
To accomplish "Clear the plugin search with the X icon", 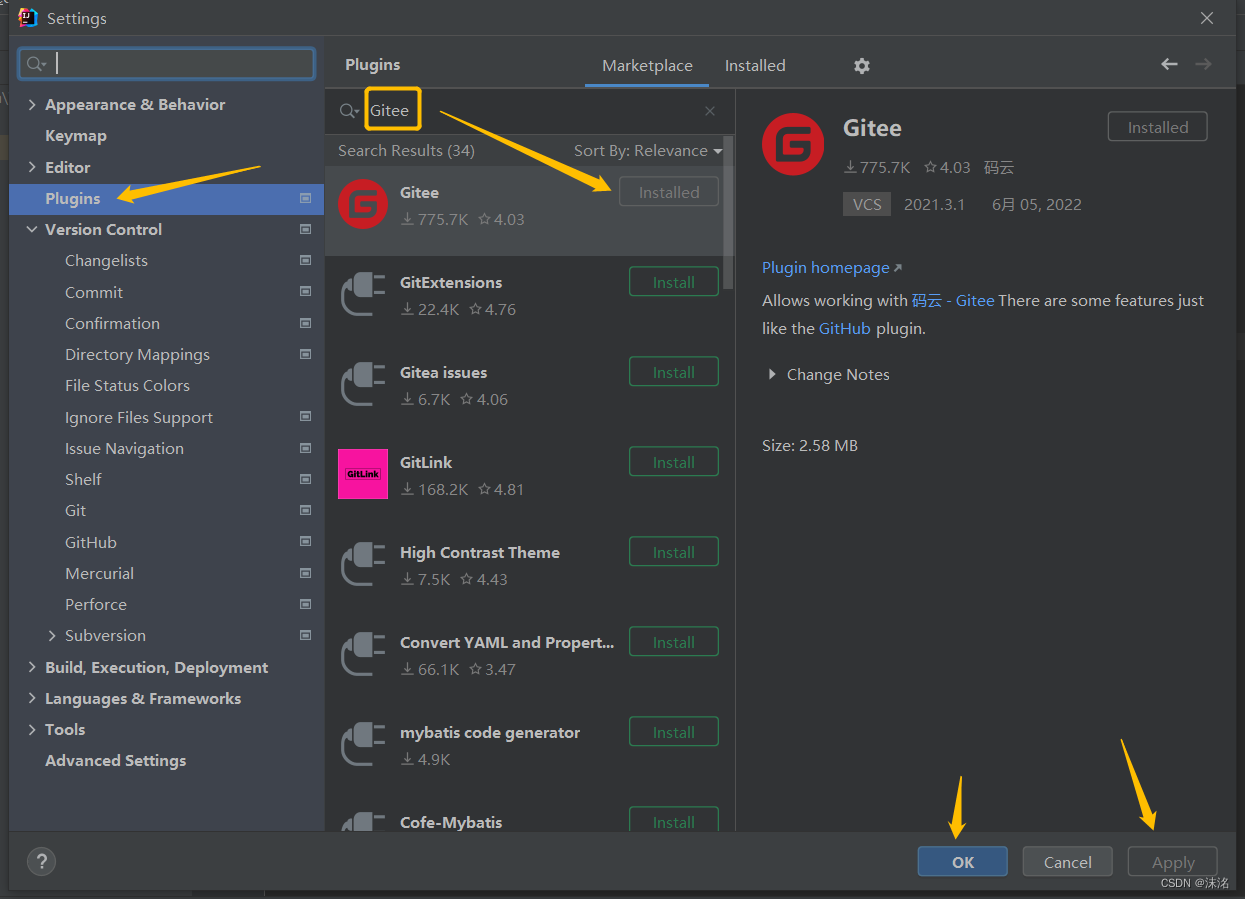I will (710, 111).
